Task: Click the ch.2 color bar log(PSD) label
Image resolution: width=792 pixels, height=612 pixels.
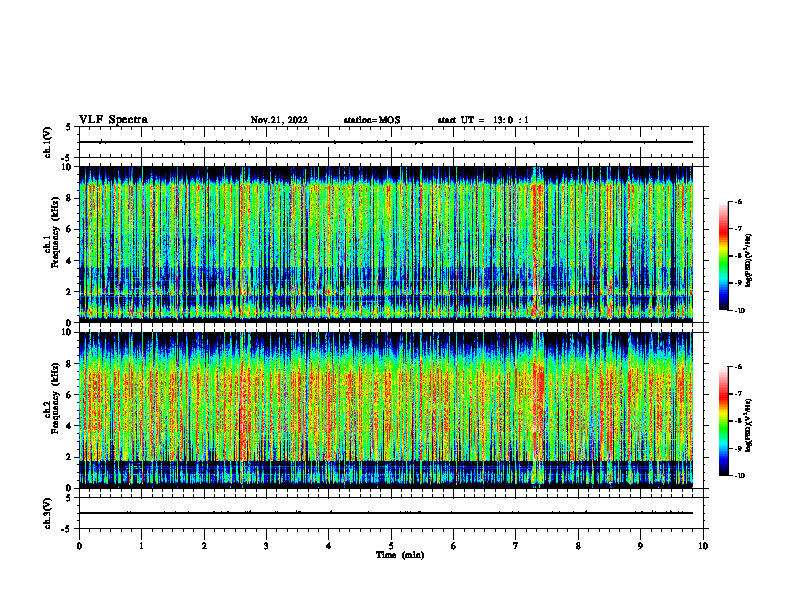Action: coord(748,426)
